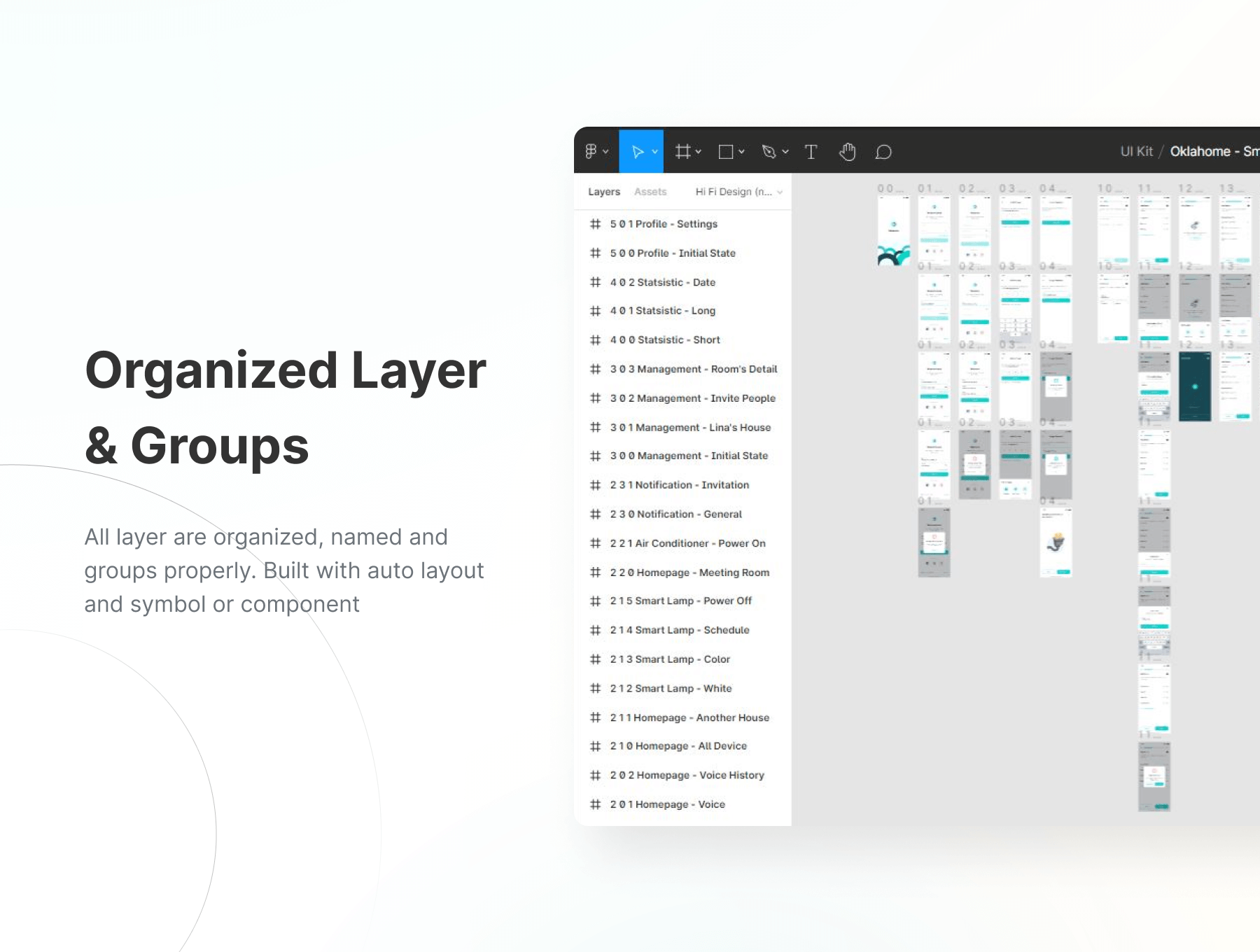Image resolution: width=1260 pixels, height=952 pixels.
Task: Select the 3 0 1 Management - Lina's House layer
Action: point(689,428)
